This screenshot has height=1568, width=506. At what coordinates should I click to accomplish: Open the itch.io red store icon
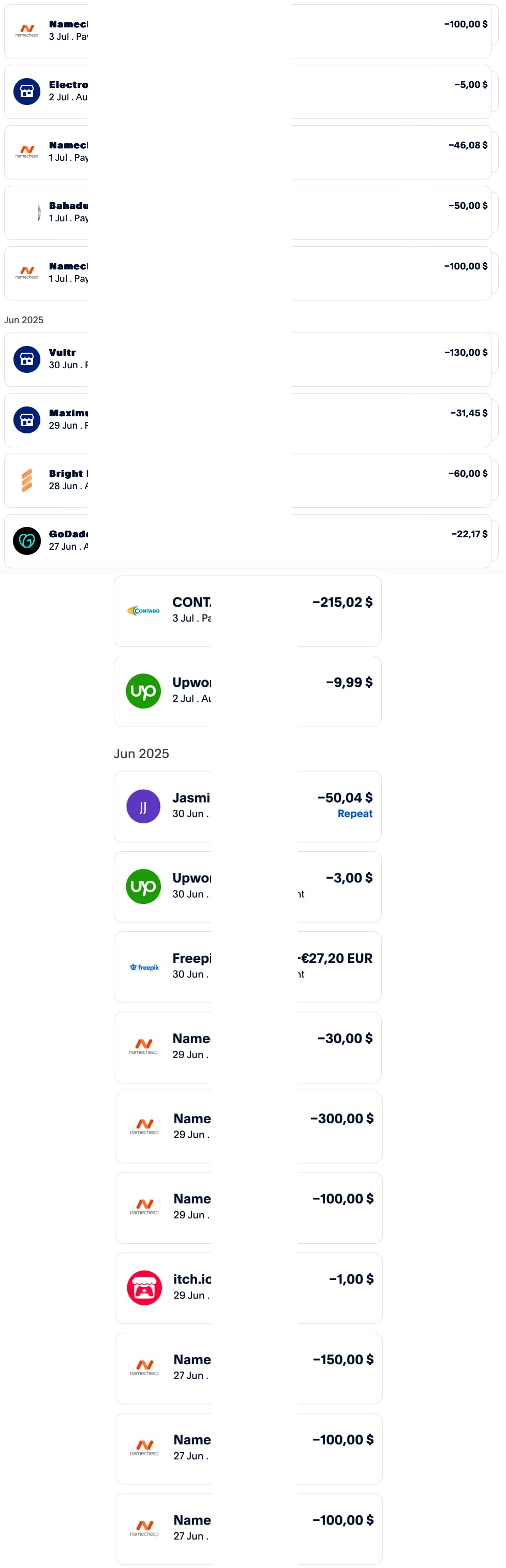tap(144, 1287)
